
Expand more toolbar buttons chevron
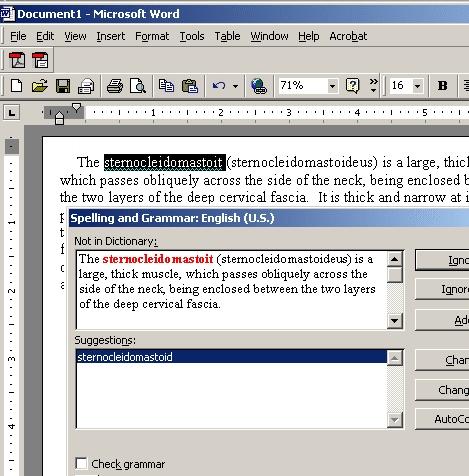[374, 85]
